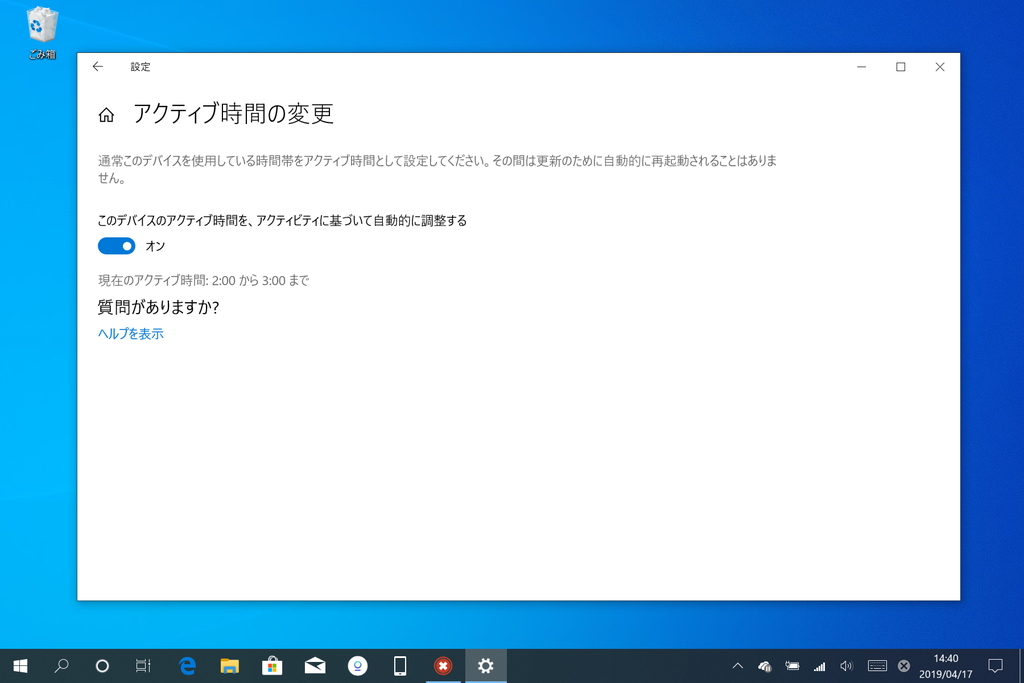
Task: Expand hidden system tray icons
Action: pyautogui.click(x=737, y=665)
